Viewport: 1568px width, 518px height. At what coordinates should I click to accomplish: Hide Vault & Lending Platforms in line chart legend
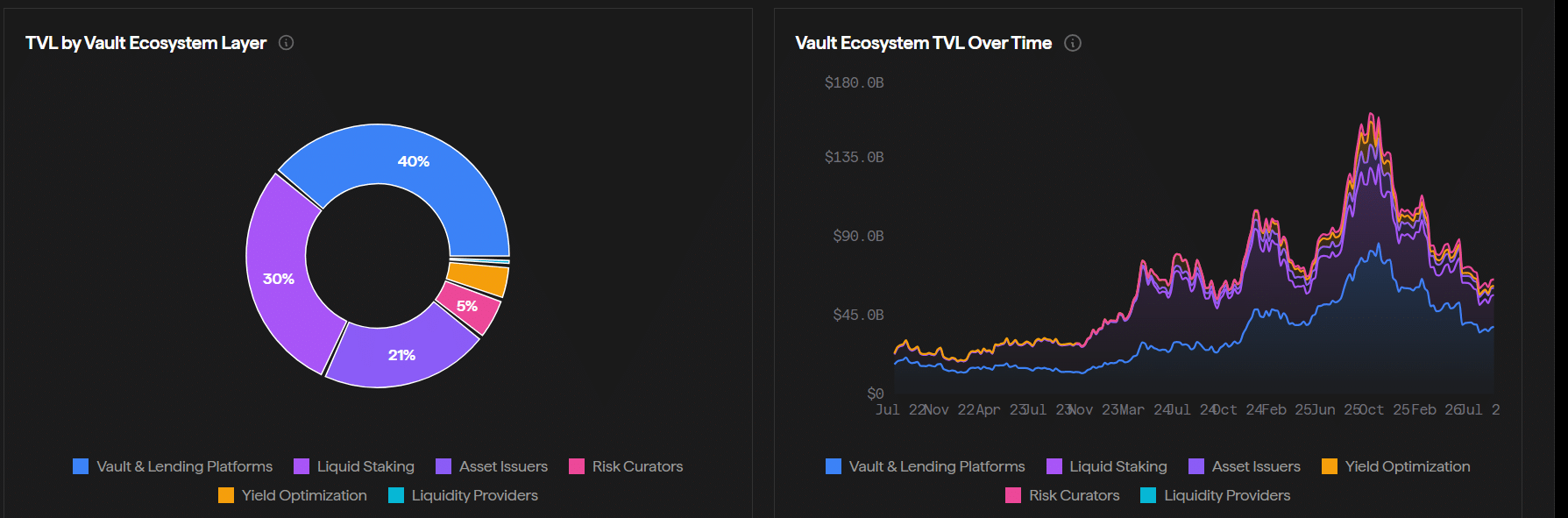pos(926,466)
